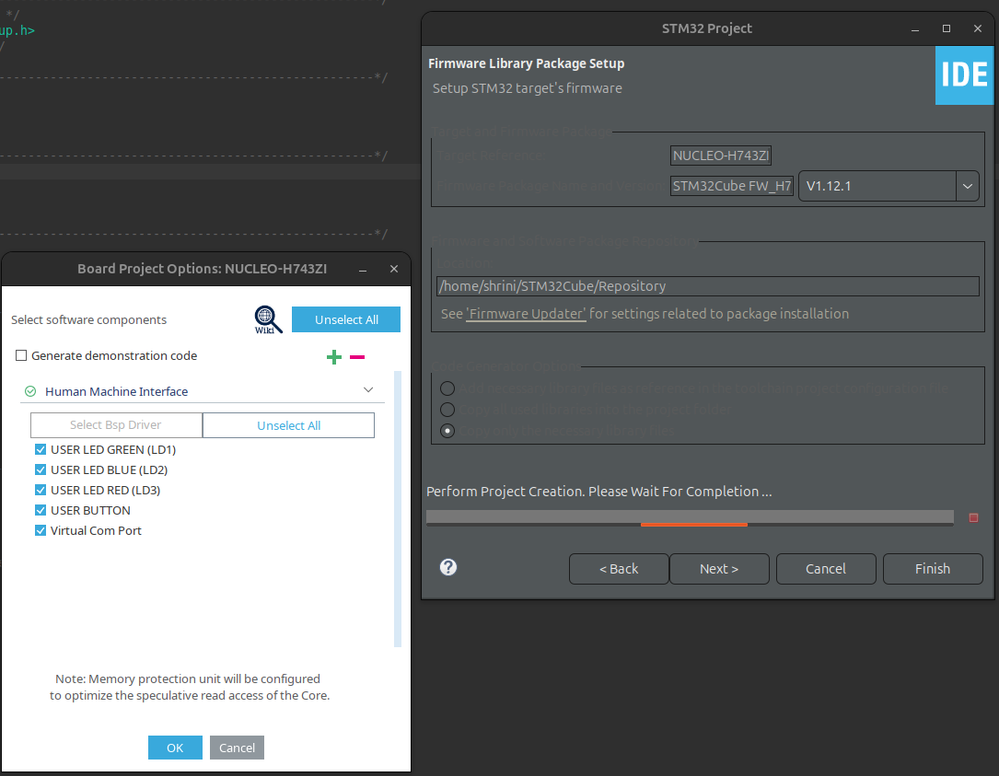Select Copy all used libraries radio button
This screenshot has width=999, height=776.
click(x=447, y=409)
